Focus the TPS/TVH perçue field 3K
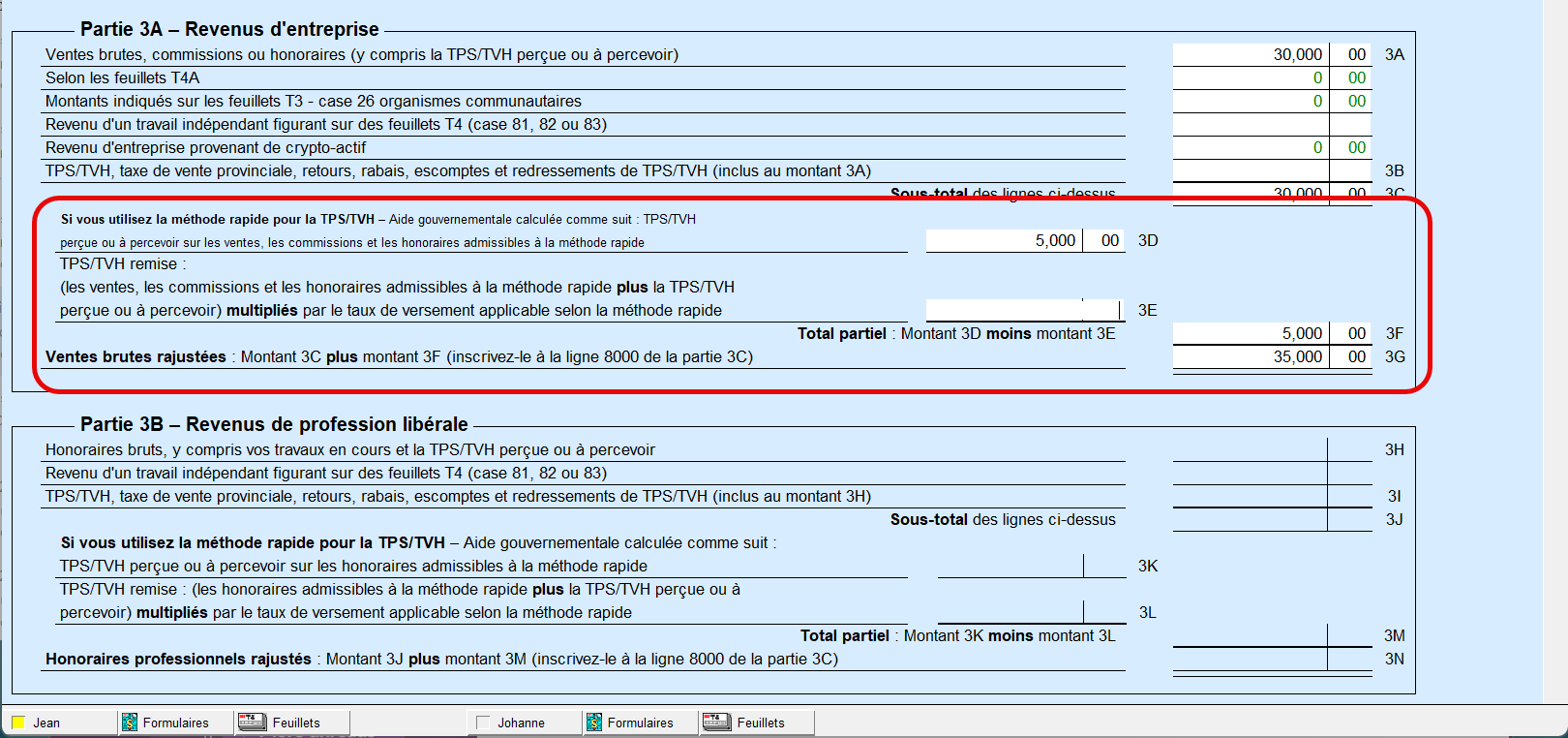The height and width of the screenshot is (738, 1568). (1032, 566)
